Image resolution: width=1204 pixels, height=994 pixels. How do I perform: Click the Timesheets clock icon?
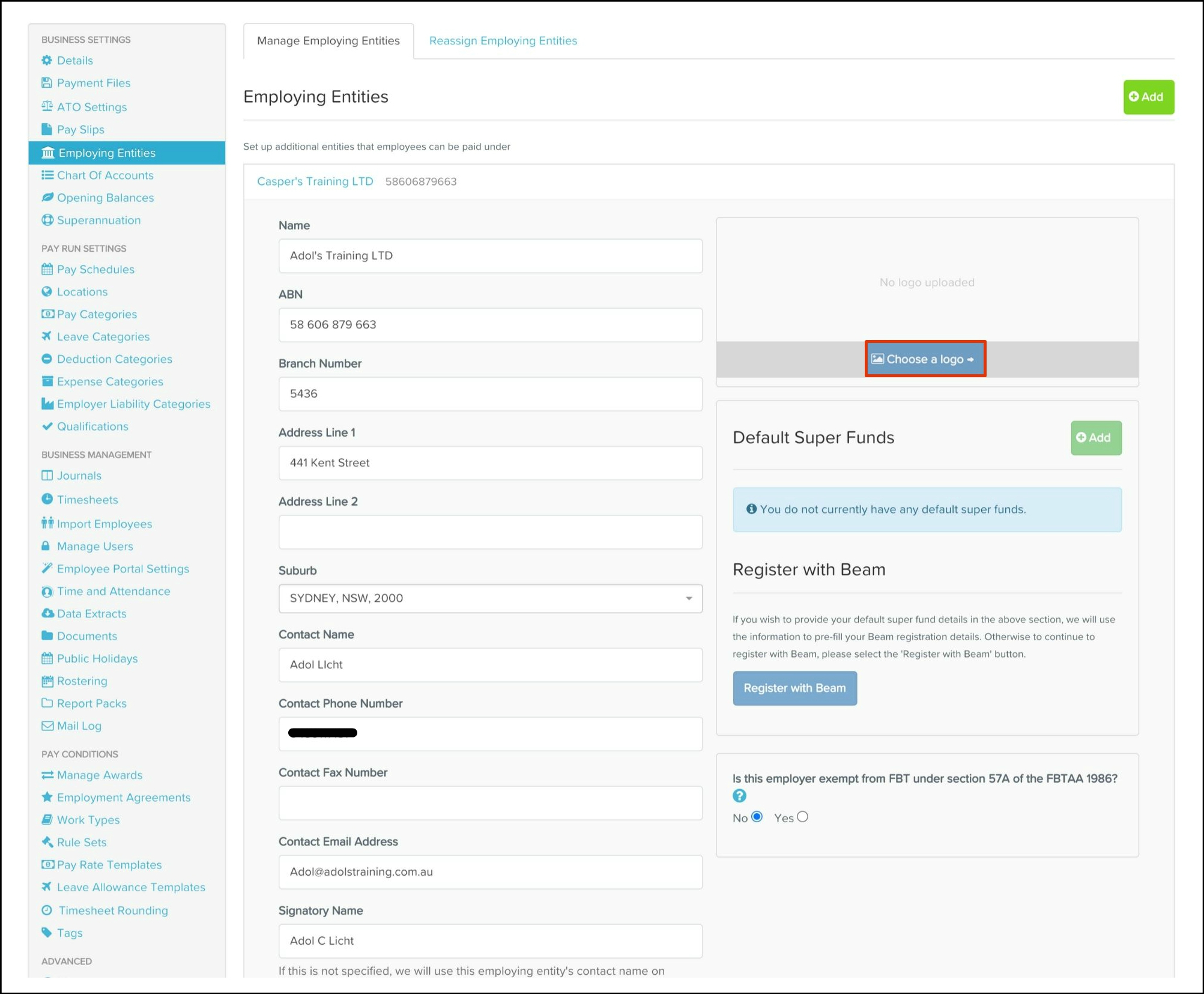point(47,499)
